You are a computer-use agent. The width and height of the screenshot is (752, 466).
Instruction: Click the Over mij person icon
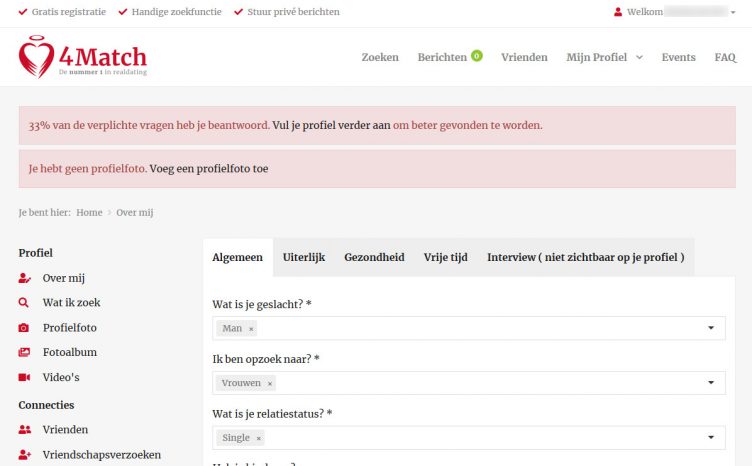(25, 278)
